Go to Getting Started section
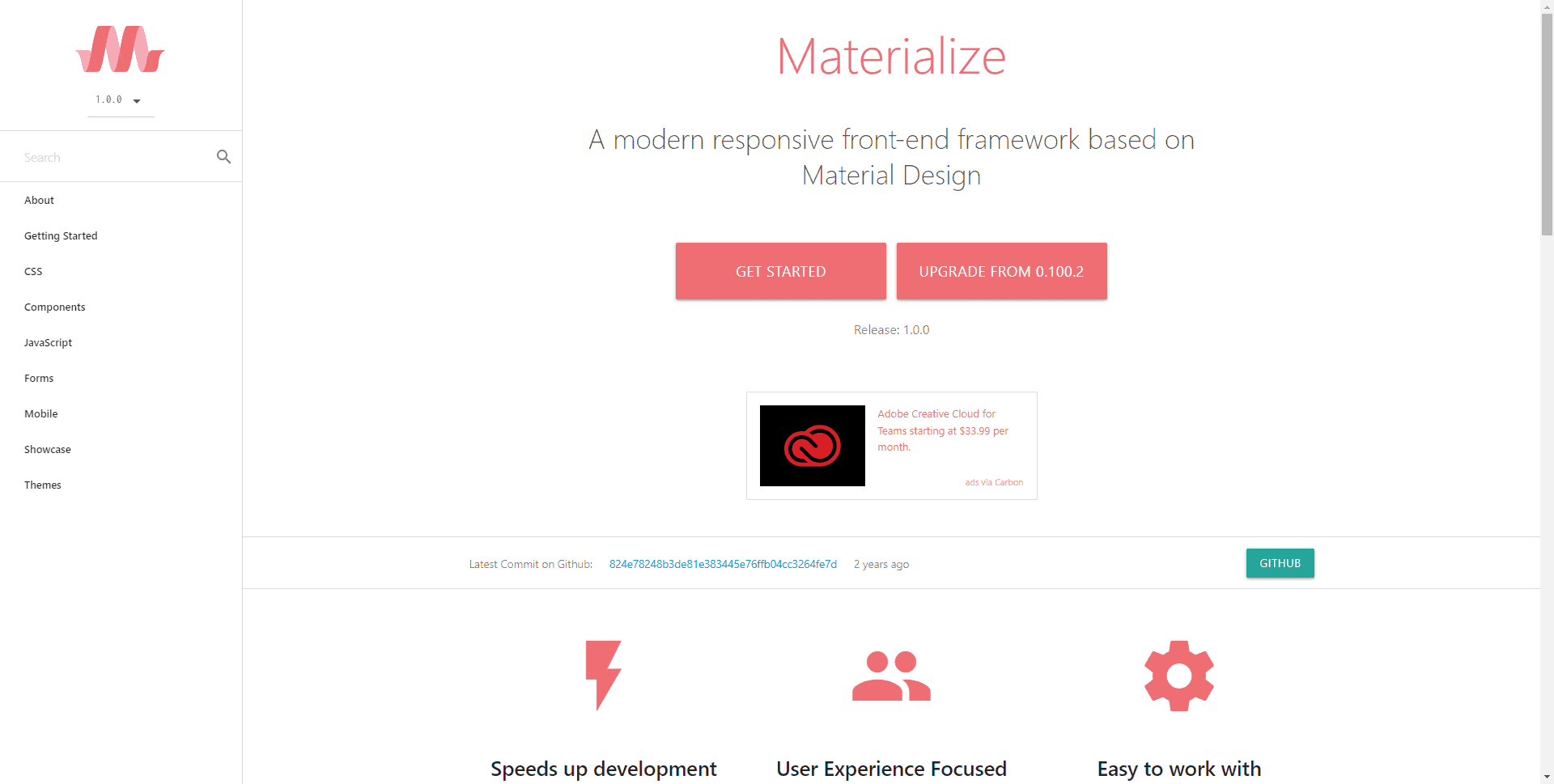 (x=121, y=235)
